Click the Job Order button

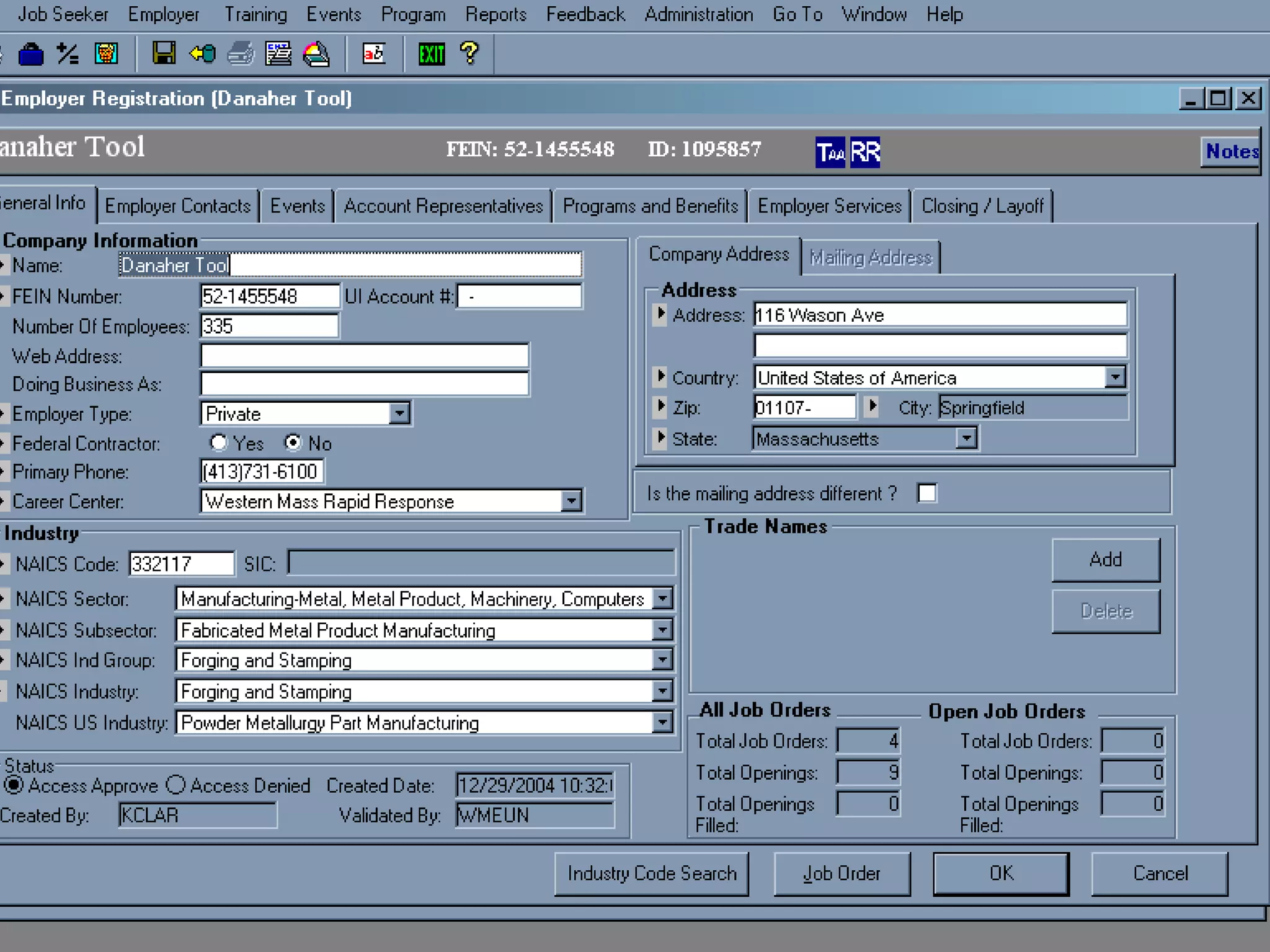pyautogui.click(x=841, y=873)
